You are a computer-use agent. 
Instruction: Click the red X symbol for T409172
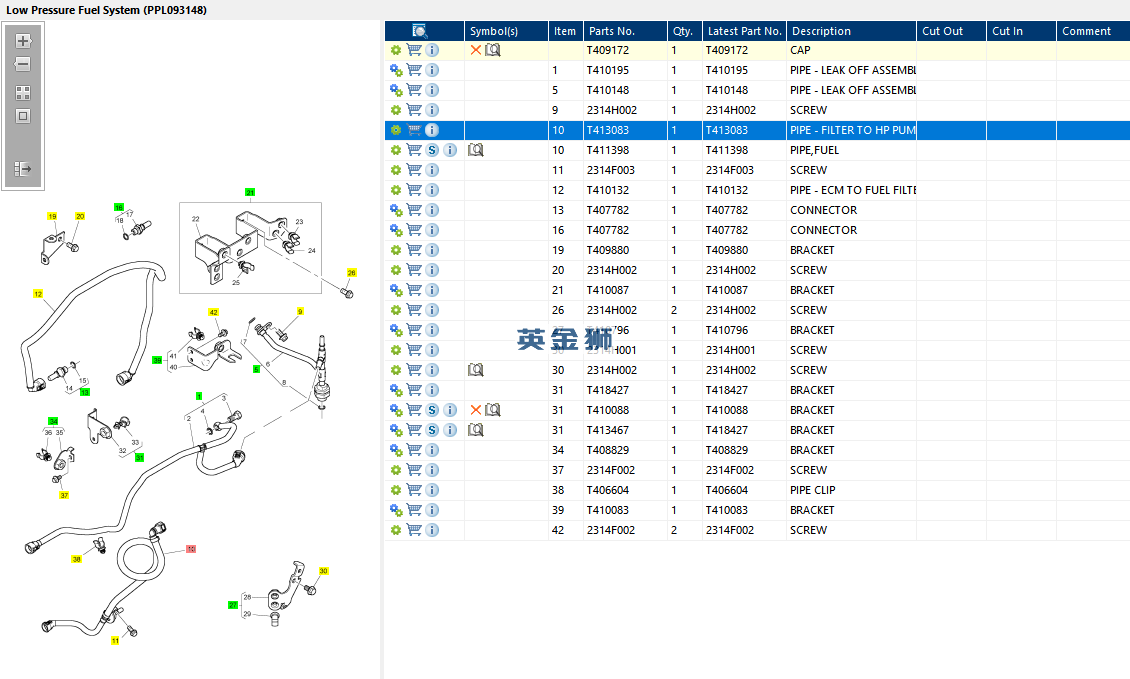(476, 50)
